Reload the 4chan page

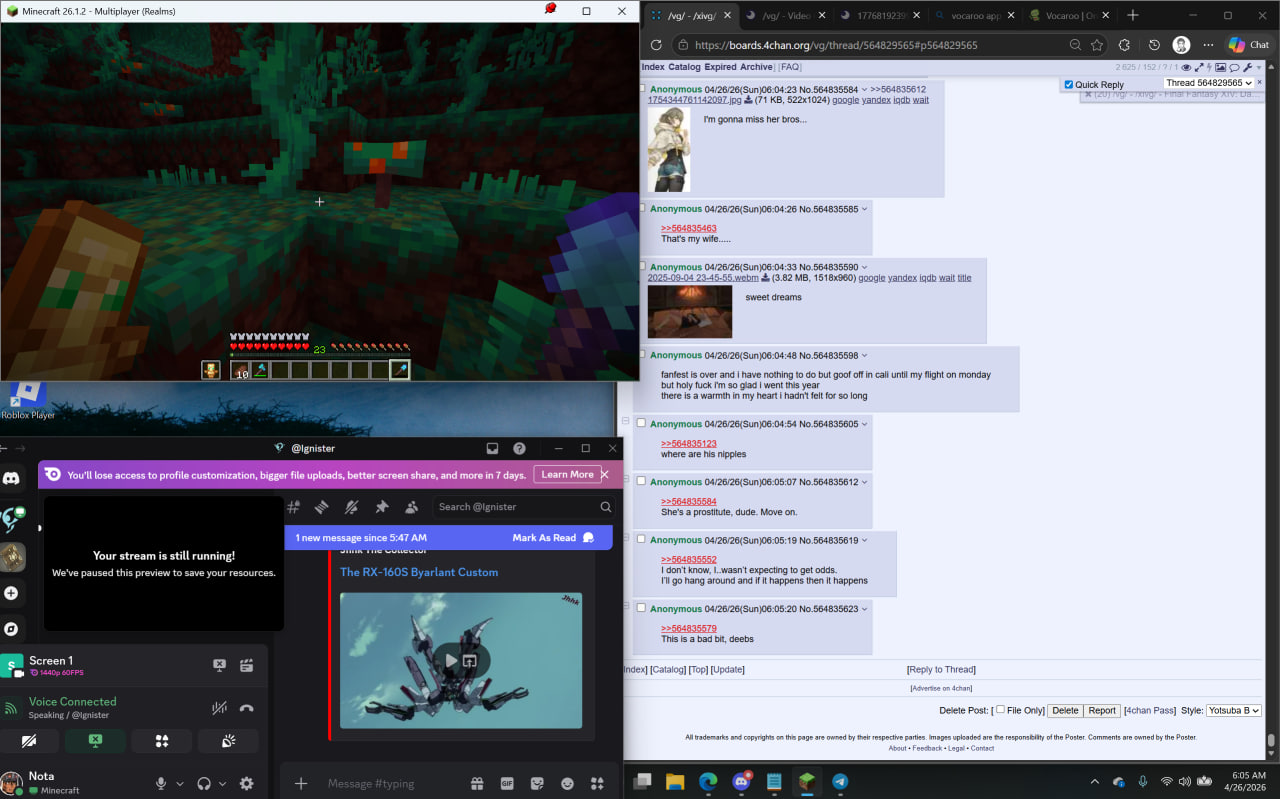coord(656,45)
